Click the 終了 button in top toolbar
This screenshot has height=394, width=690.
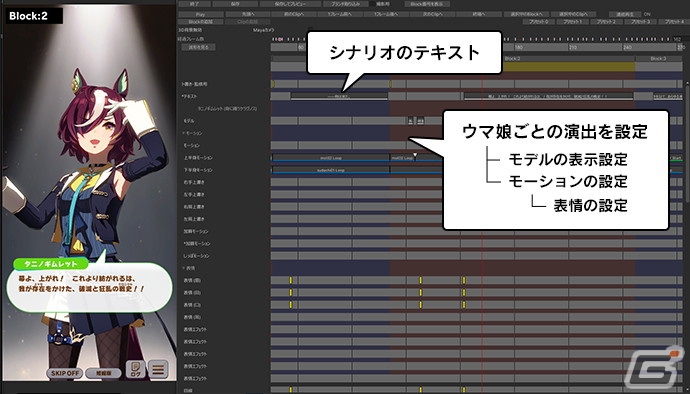194,4
